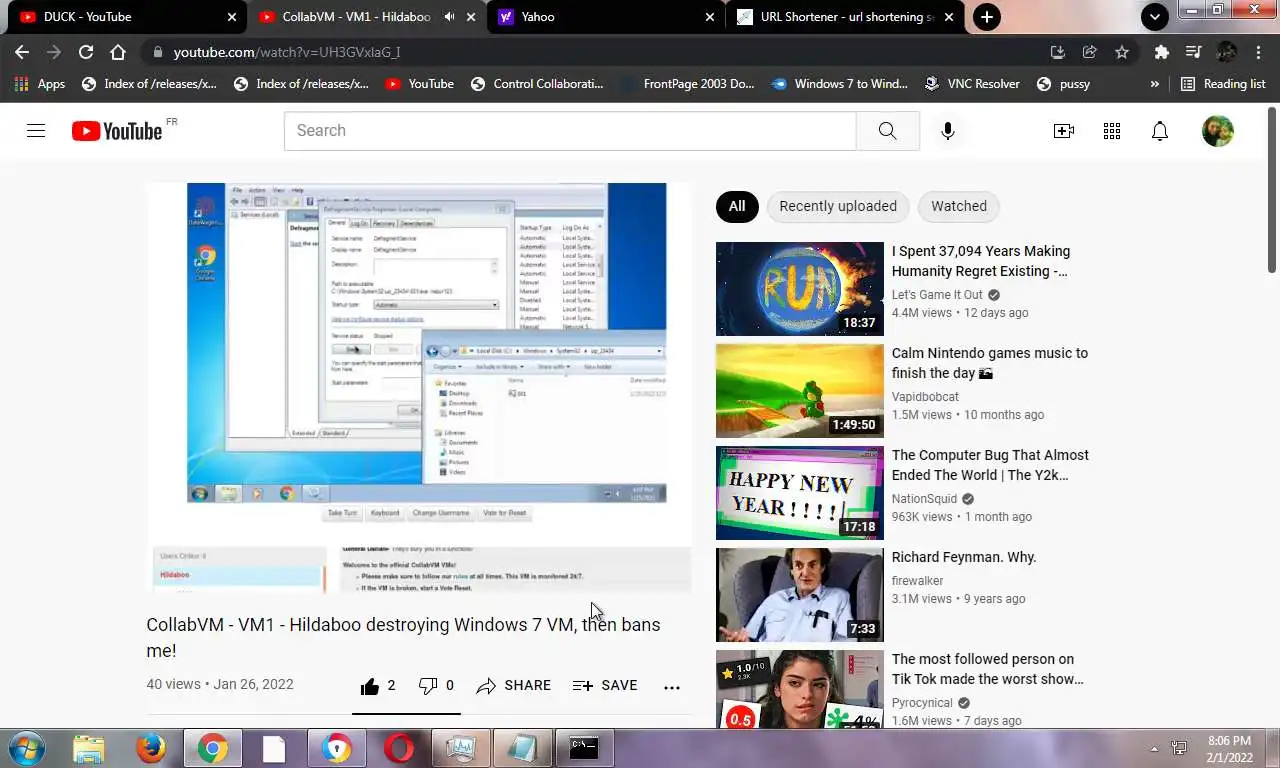Reload the page
This screenshot has height=768, width=1280.
click(x=86, y=52)
